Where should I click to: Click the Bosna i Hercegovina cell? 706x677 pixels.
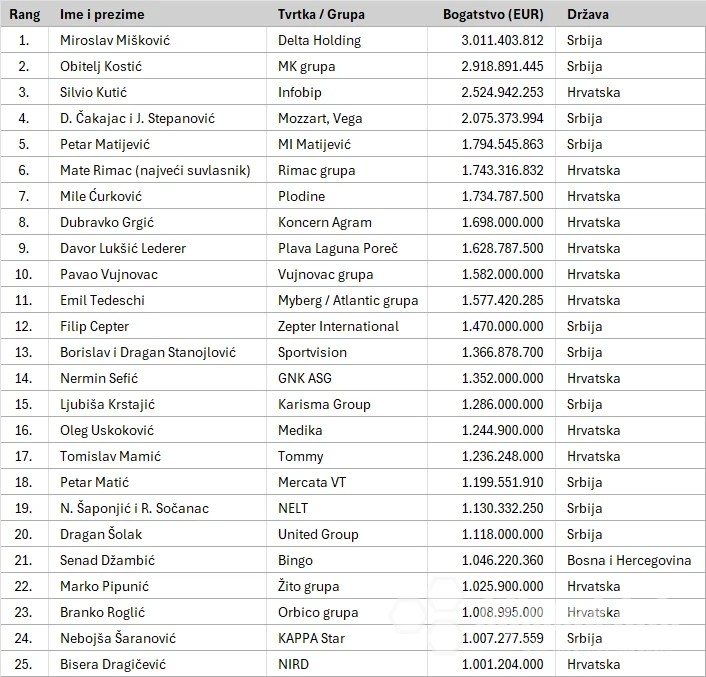pos(630,560)
